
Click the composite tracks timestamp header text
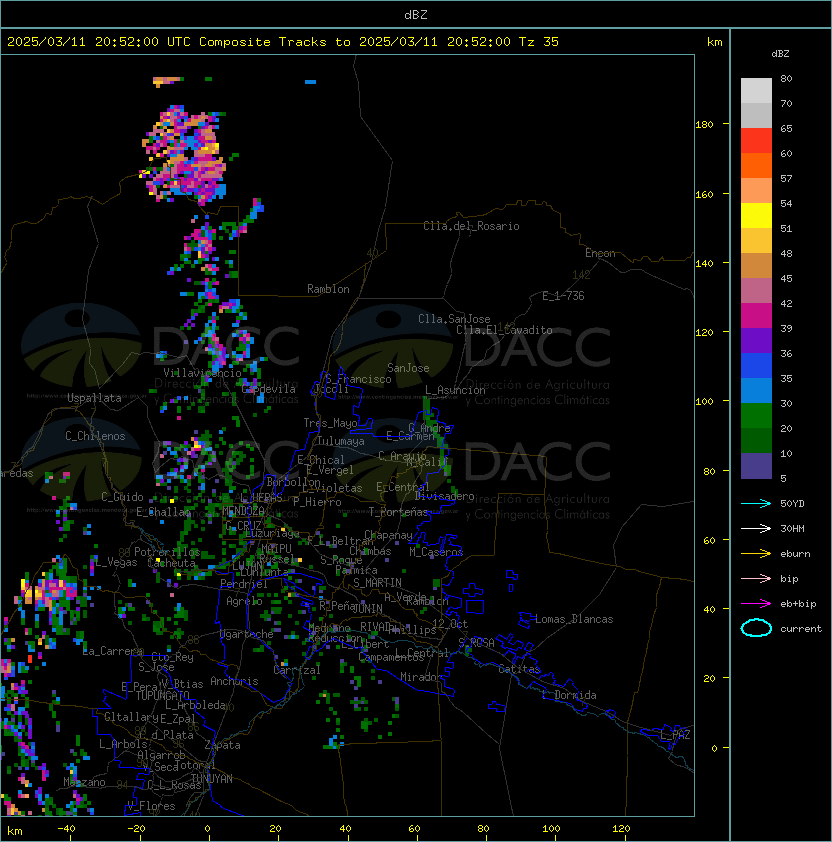[283, 42]
